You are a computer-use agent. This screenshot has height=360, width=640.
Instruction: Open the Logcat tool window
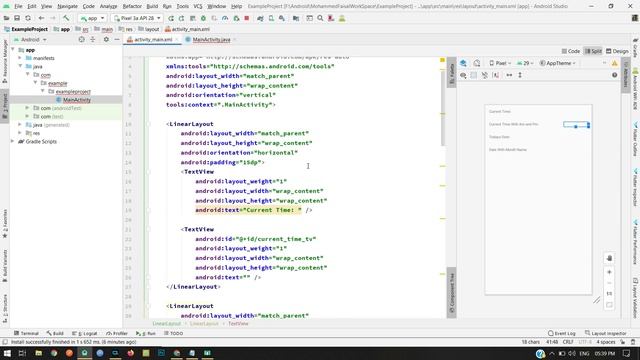pos(85,333)
